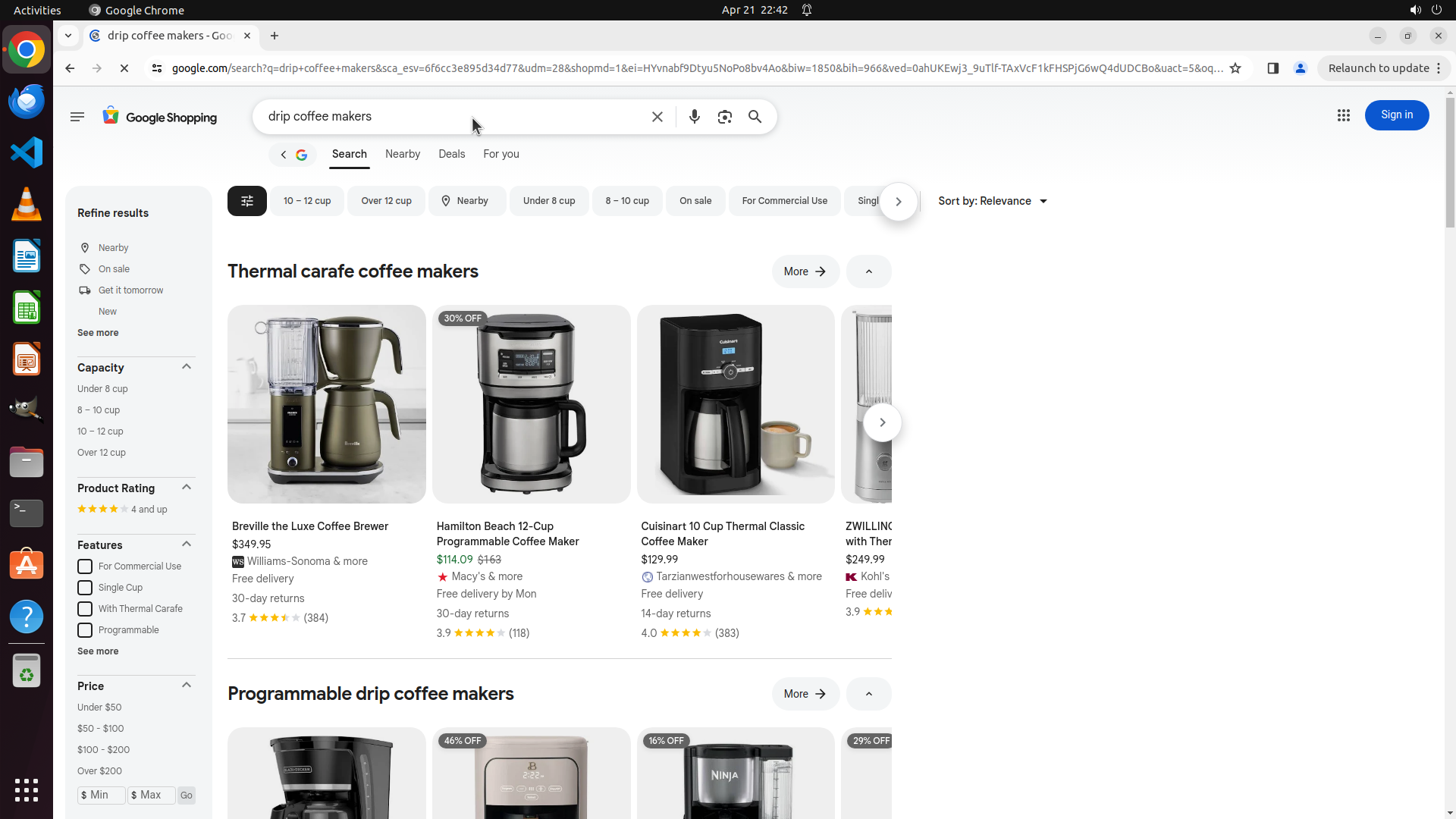Open the Google apps grid icon
The width and height of the screenshot is (1456, 819).
coord(1343,115)
